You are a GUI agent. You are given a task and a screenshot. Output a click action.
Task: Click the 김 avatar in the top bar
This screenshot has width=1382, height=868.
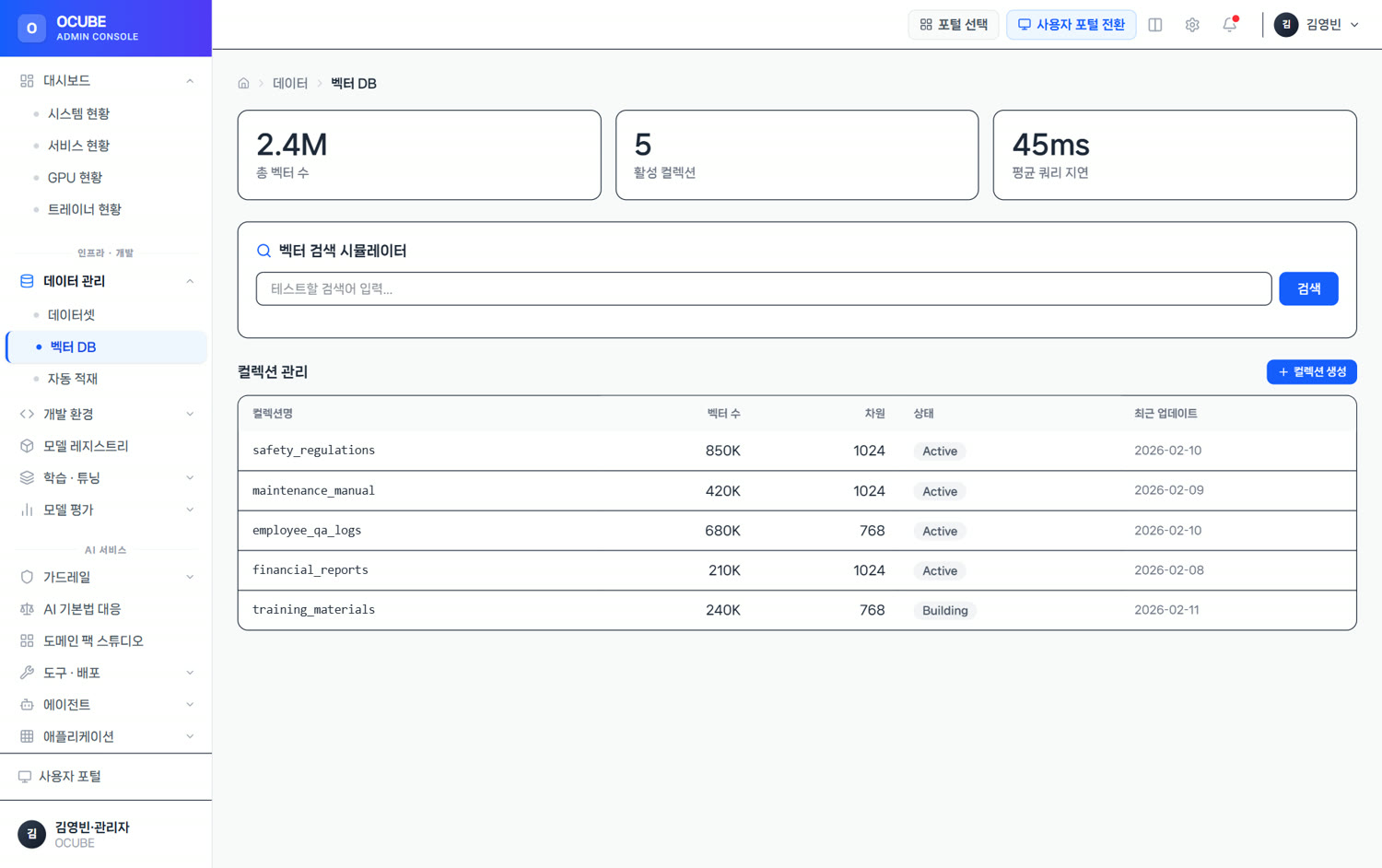[x=1286, y=25]
